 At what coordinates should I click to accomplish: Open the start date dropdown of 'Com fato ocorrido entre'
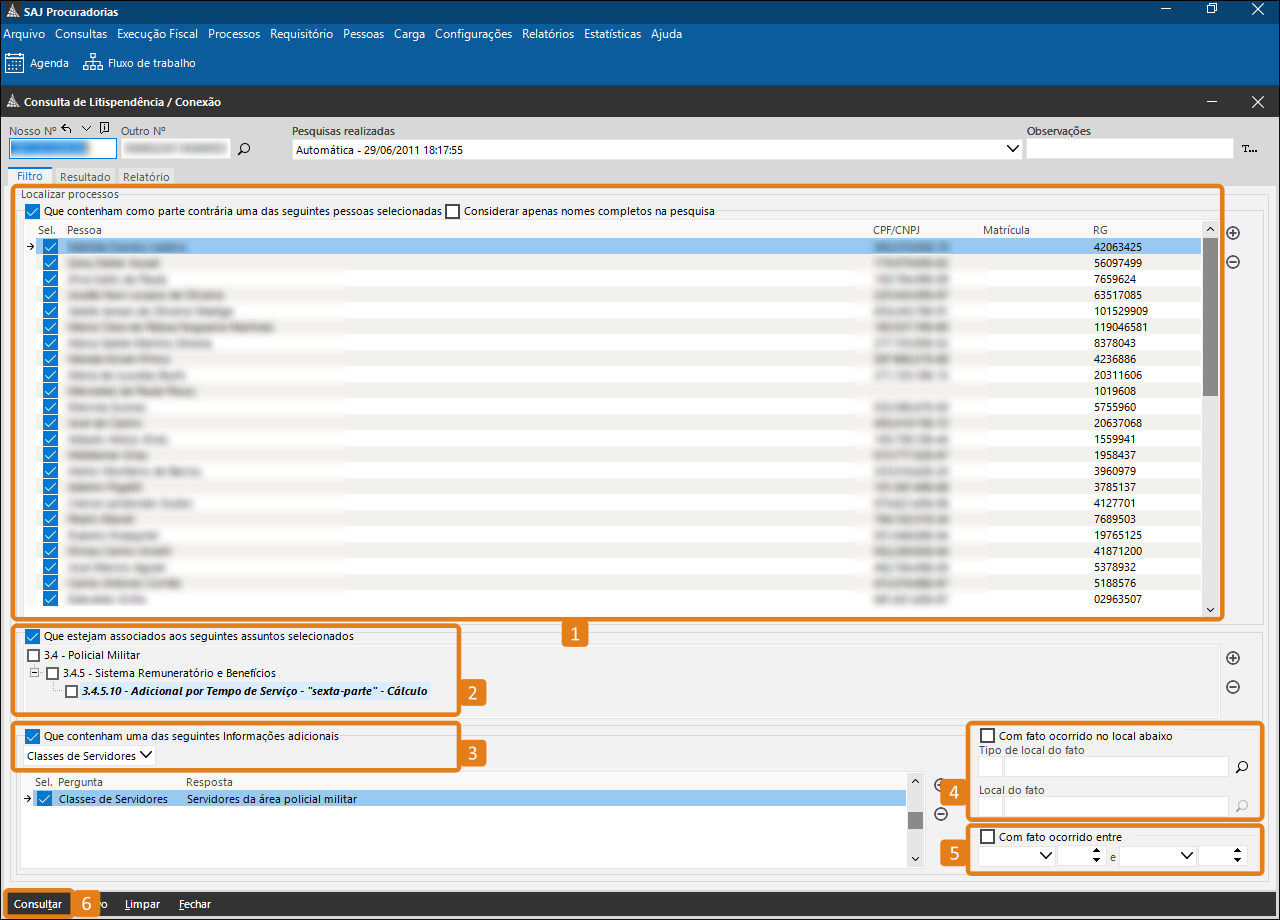(1047, 856)
